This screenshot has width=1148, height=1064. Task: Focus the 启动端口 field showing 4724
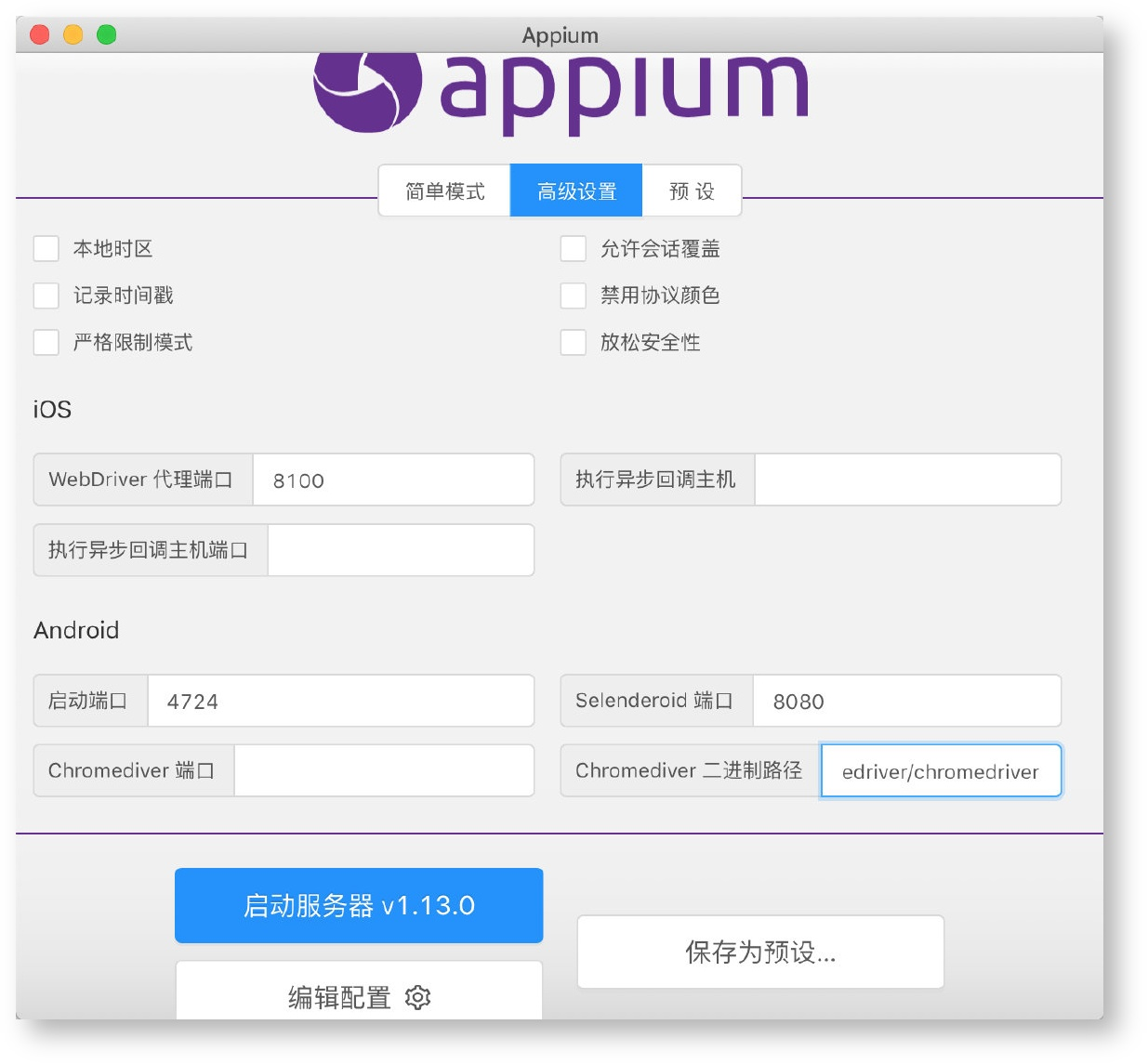pos(340,701)
